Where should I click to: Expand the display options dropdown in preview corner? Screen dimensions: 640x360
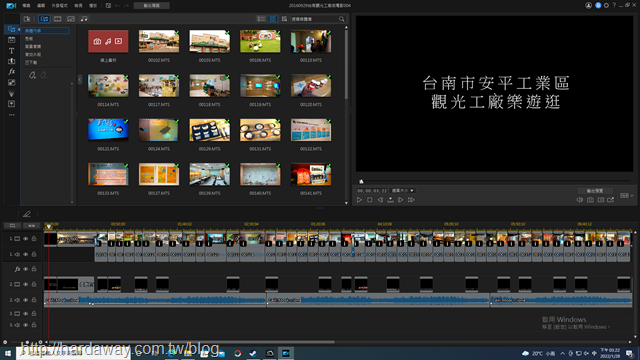click(x=627, y=196)
